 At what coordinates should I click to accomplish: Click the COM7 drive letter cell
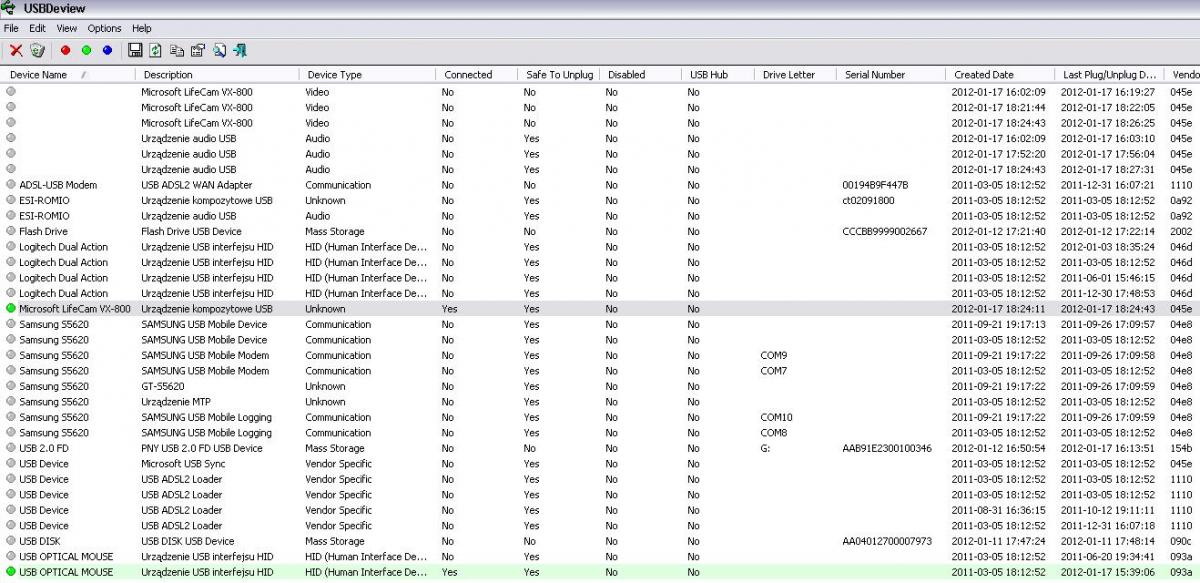coord(774,371)
